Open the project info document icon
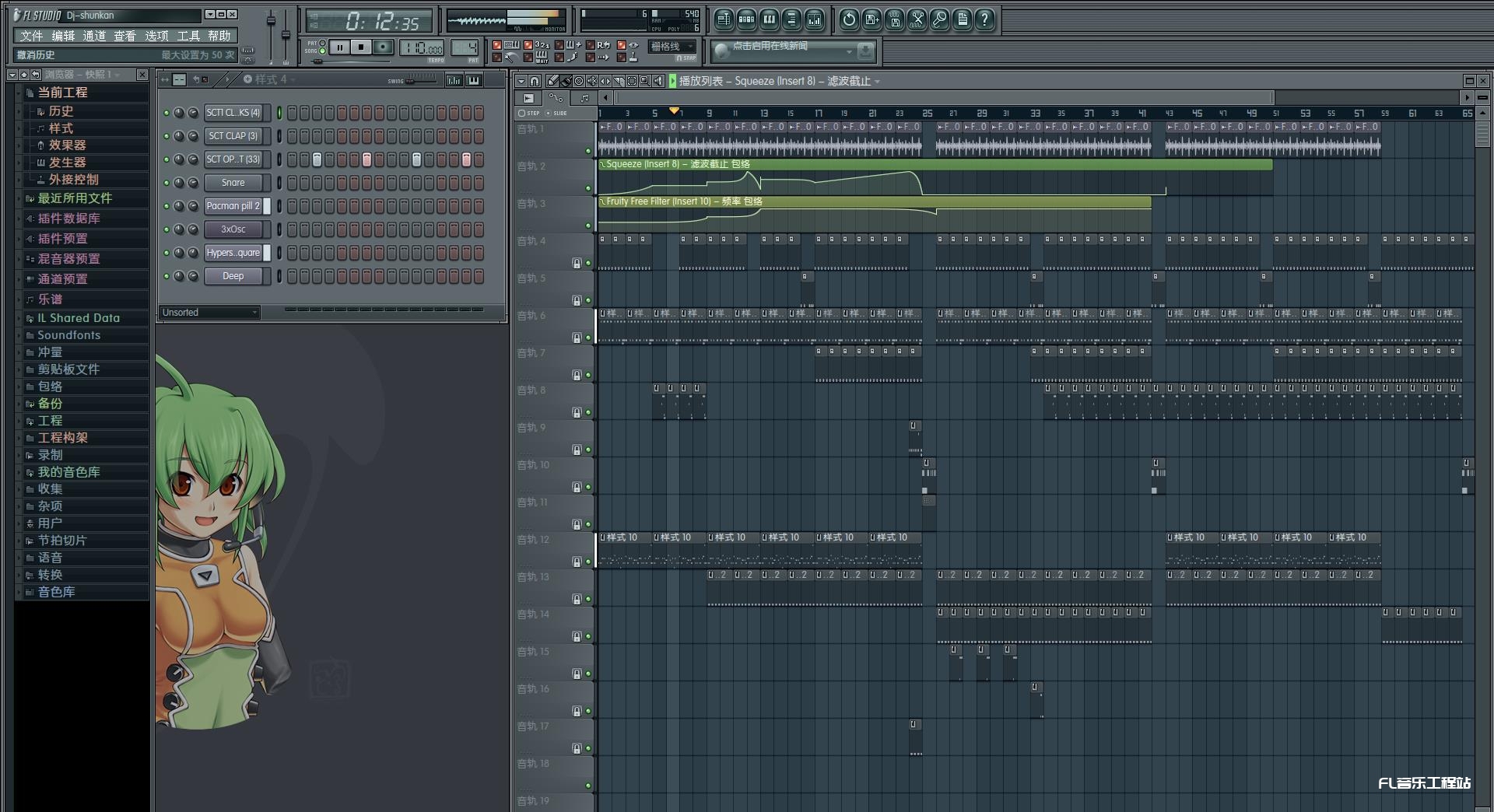1494x812 pixels. pyautogui.click(x=962, y=19)
